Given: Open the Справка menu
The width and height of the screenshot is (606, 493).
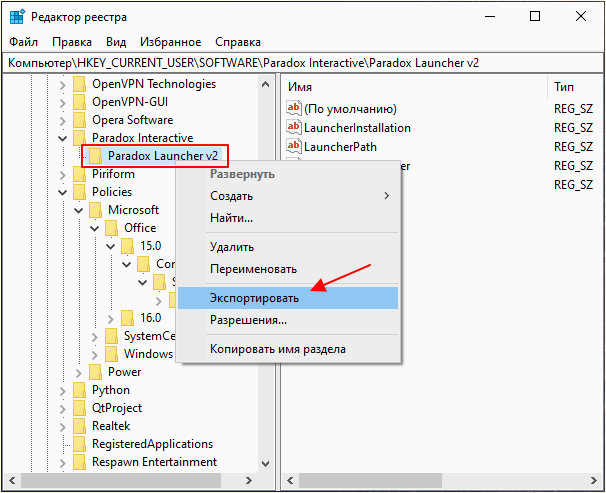Looking at the screenshot, I should click(238, 42).
